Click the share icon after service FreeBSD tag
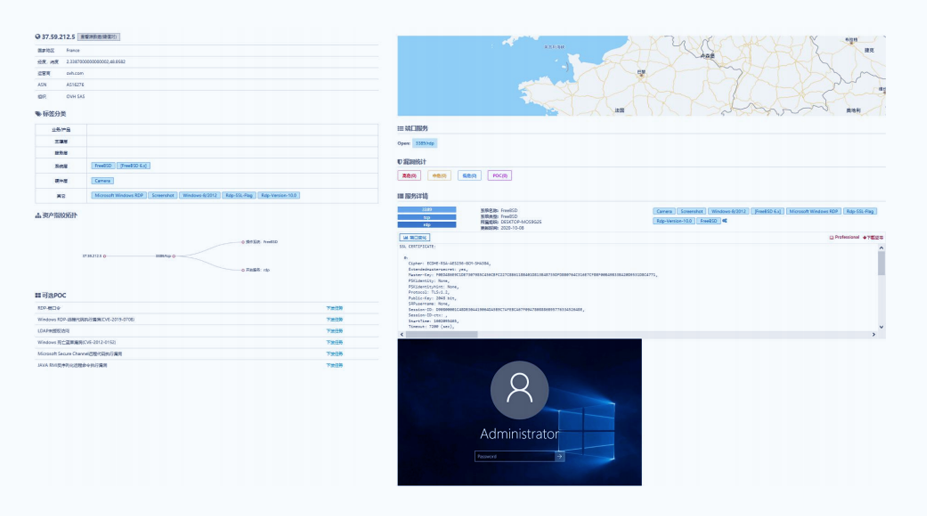 click(x=725, y=221)
